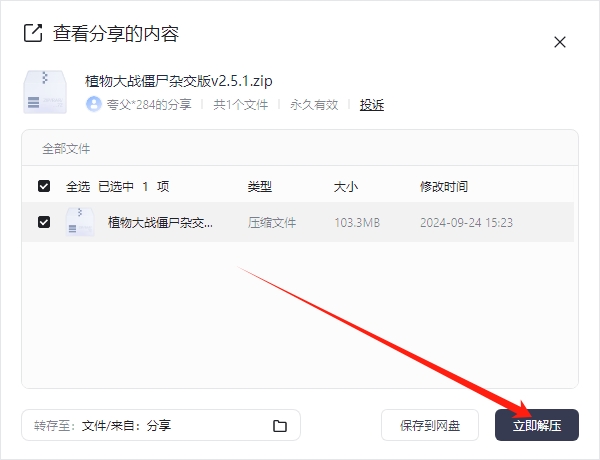Click the 转存至 destination path field
Image resolution: width=600 pixels, height=460 pixels.
tap(150, 426)
